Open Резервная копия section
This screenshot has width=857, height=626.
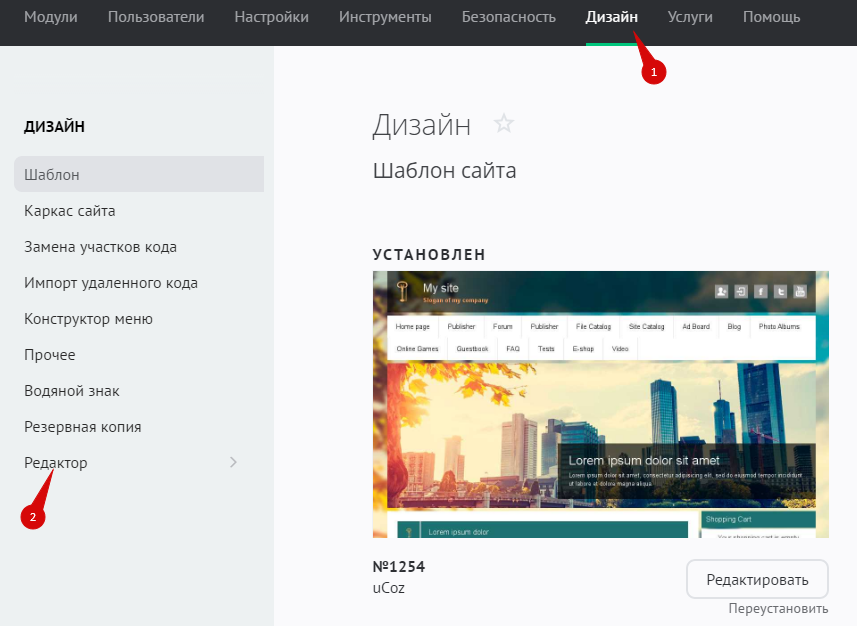point(82,427)
